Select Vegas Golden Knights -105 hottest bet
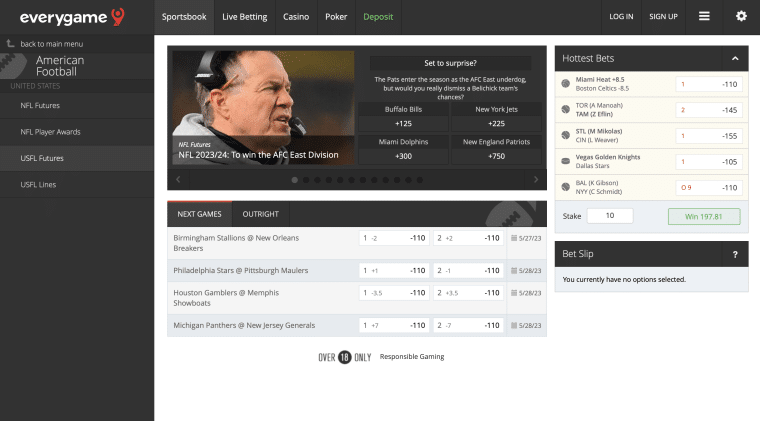The width and height of the screenshot is (760, 421). [709, 162]
